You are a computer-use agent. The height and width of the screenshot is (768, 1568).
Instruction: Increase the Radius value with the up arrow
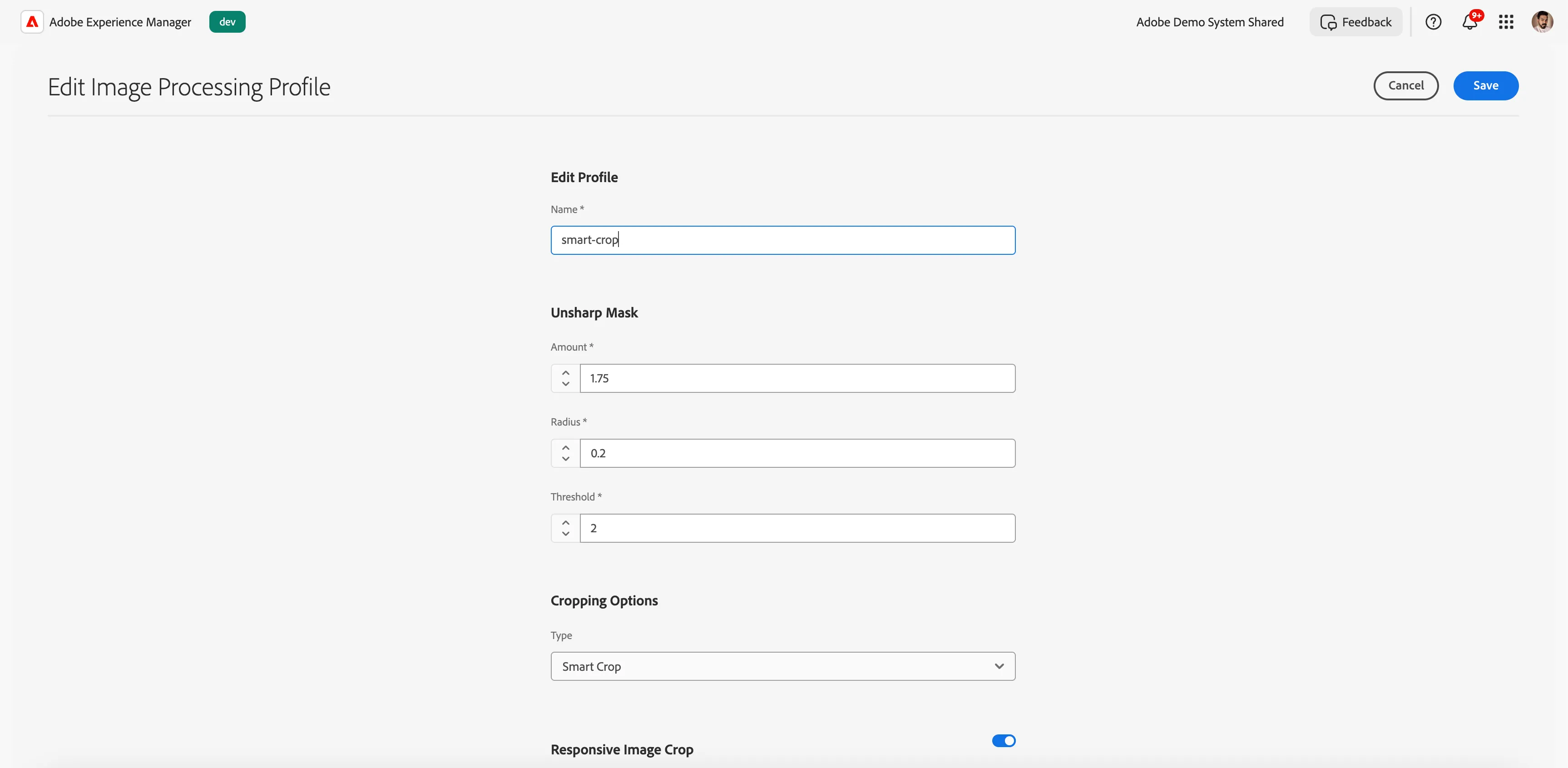(565, 447)
